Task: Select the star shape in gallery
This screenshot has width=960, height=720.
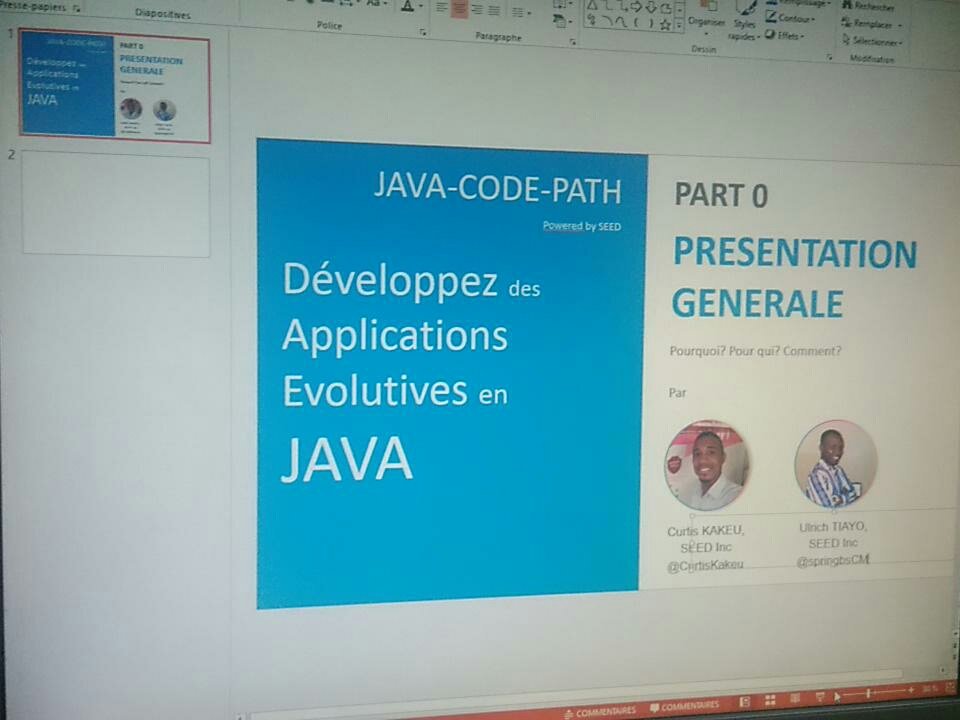Action: [x=666, y=25]
